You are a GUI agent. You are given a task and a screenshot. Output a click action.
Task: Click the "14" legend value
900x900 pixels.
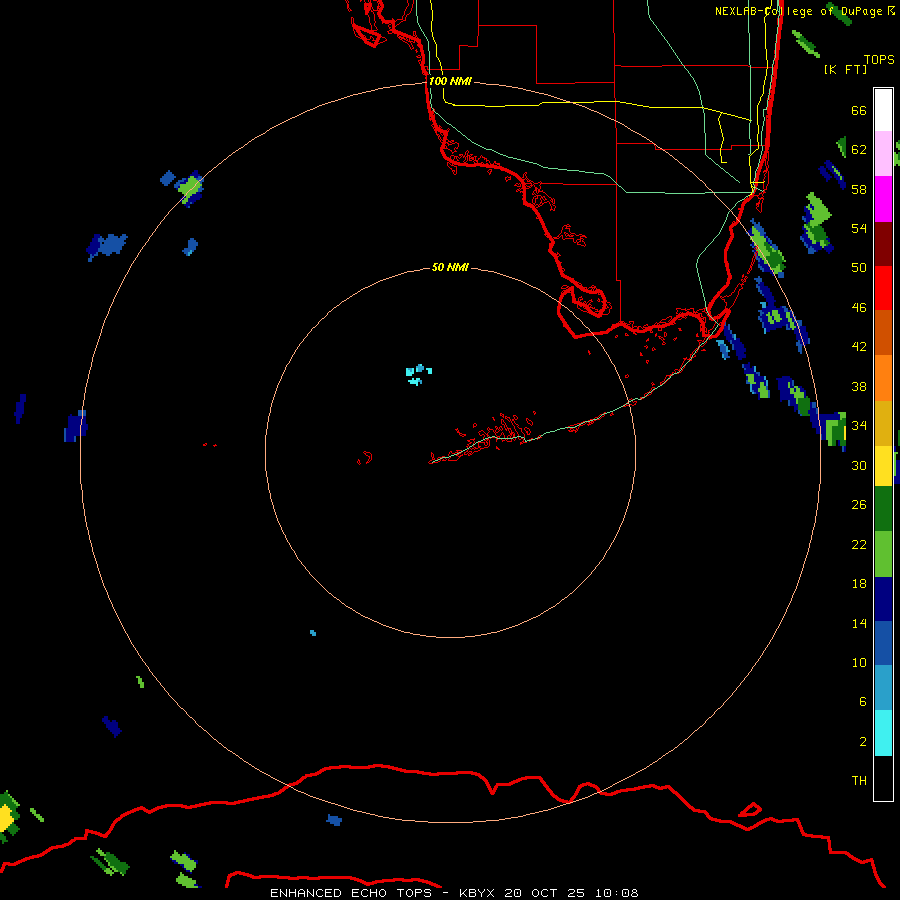[x=859, y=623]
